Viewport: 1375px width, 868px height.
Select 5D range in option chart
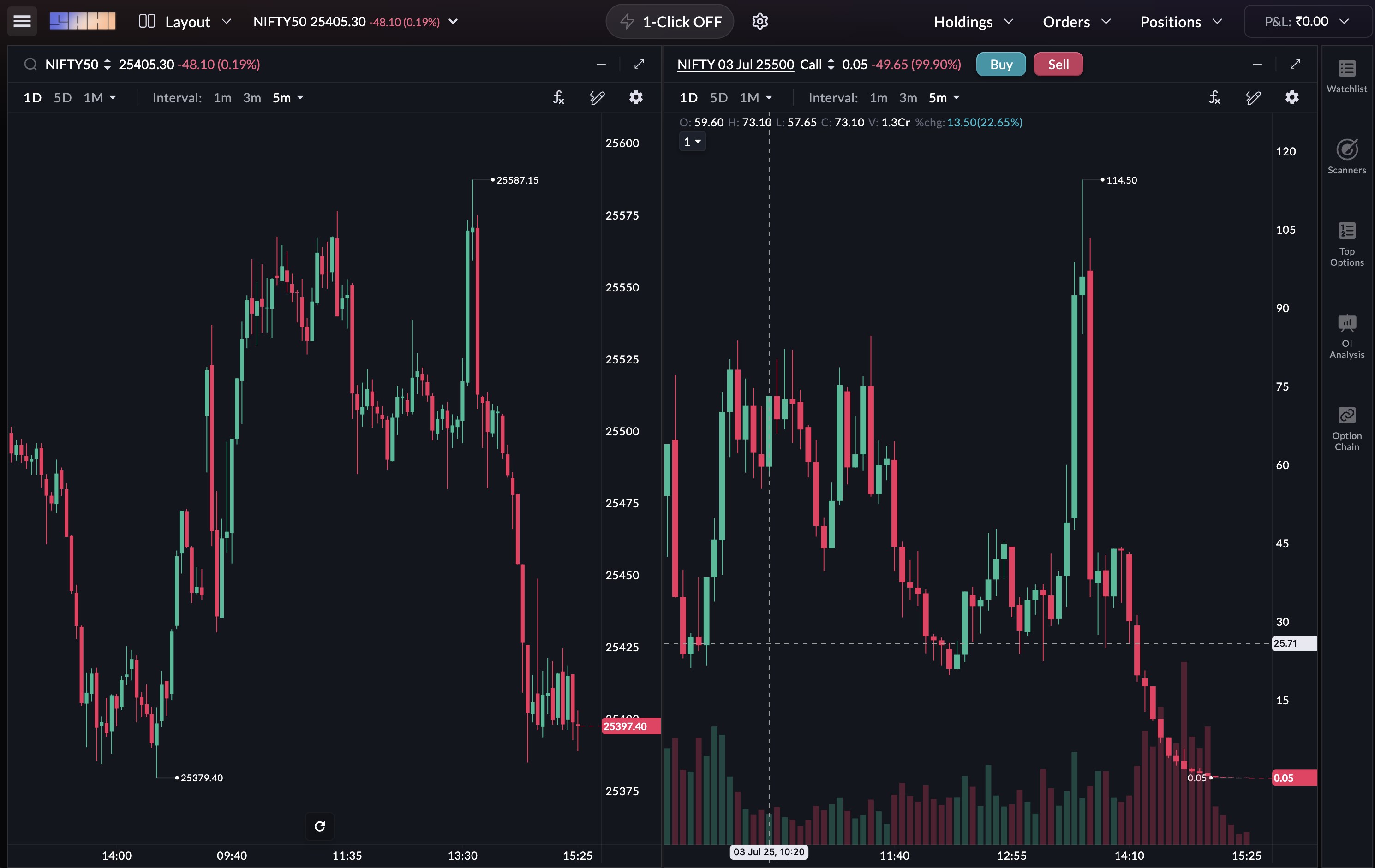[x=718, y=98]
